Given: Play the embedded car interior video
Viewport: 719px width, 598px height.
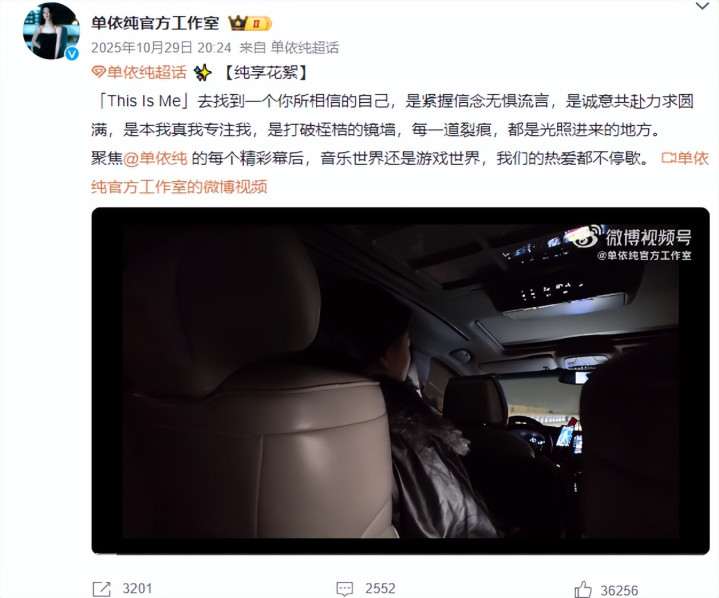Looking at the screenshot, I should (400, 381).
